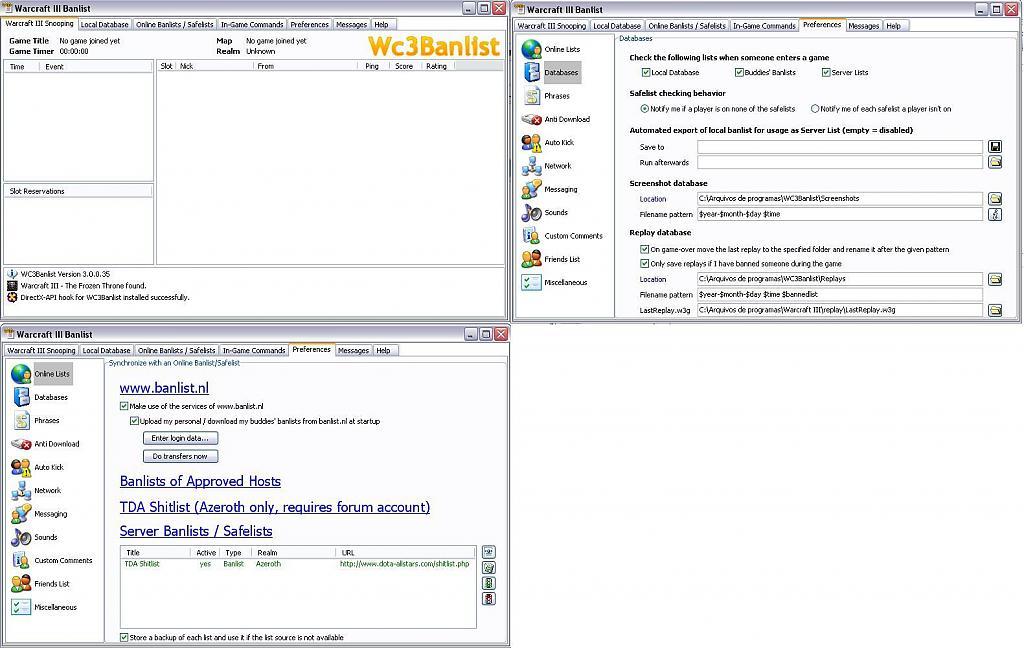Select Online Lists icon in bottom window sidebar

point(21,374)
